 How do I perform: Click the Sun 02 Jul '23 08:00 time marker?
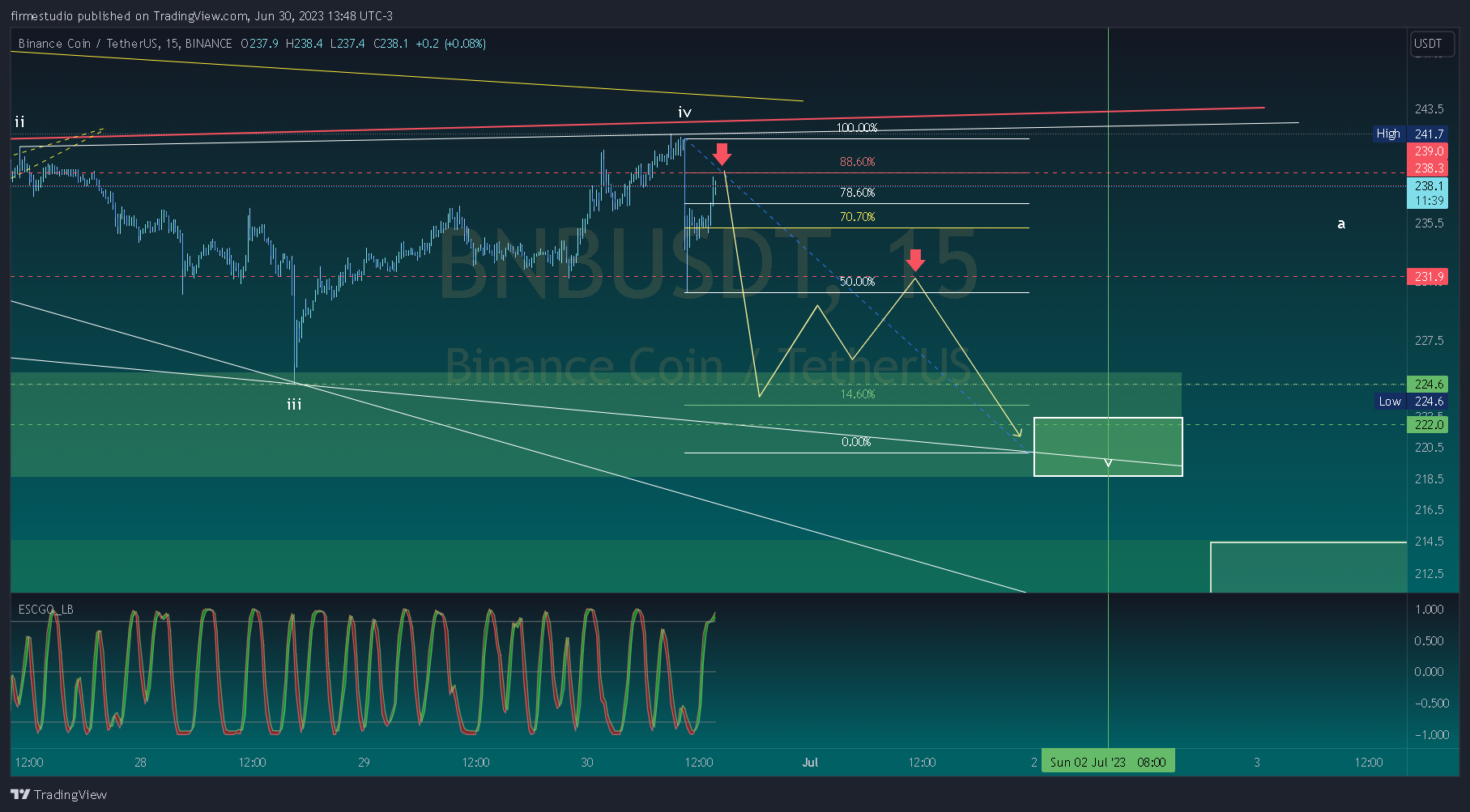coord(1108,763)
